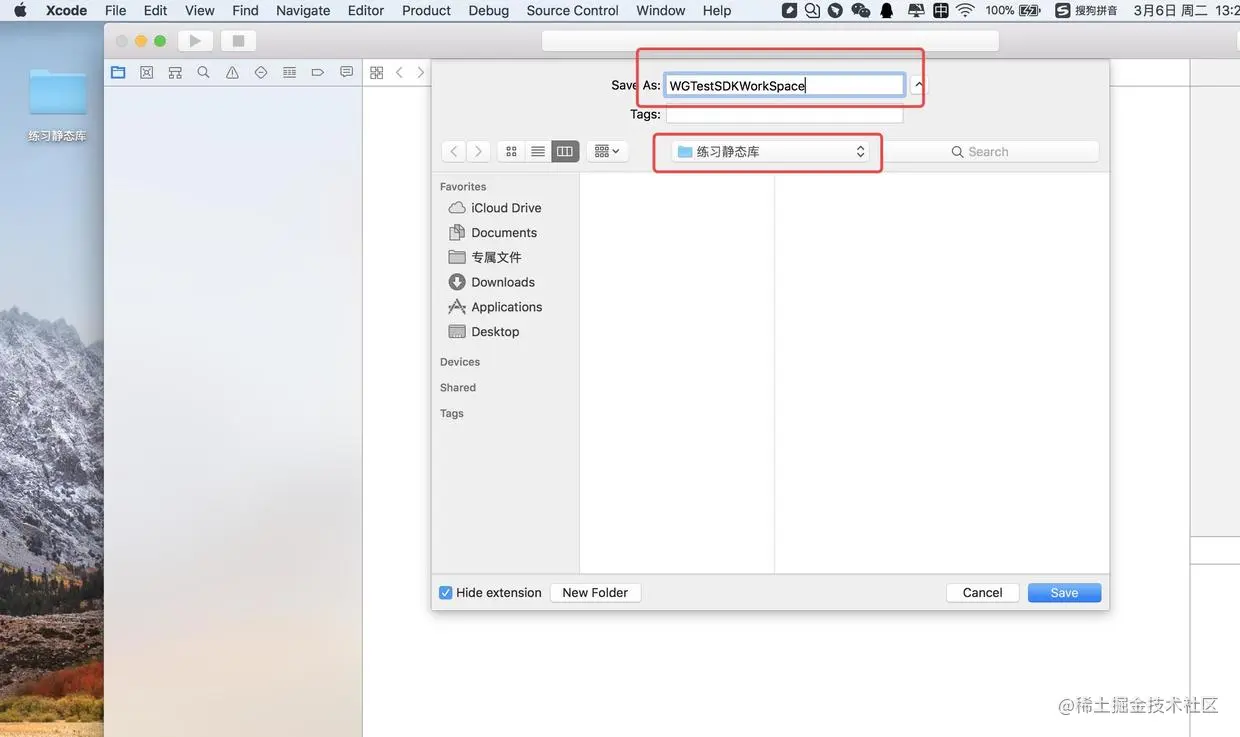Open the Product menu
The height and width of the screenshot is (737, 1240).
[x=427, y=10]
